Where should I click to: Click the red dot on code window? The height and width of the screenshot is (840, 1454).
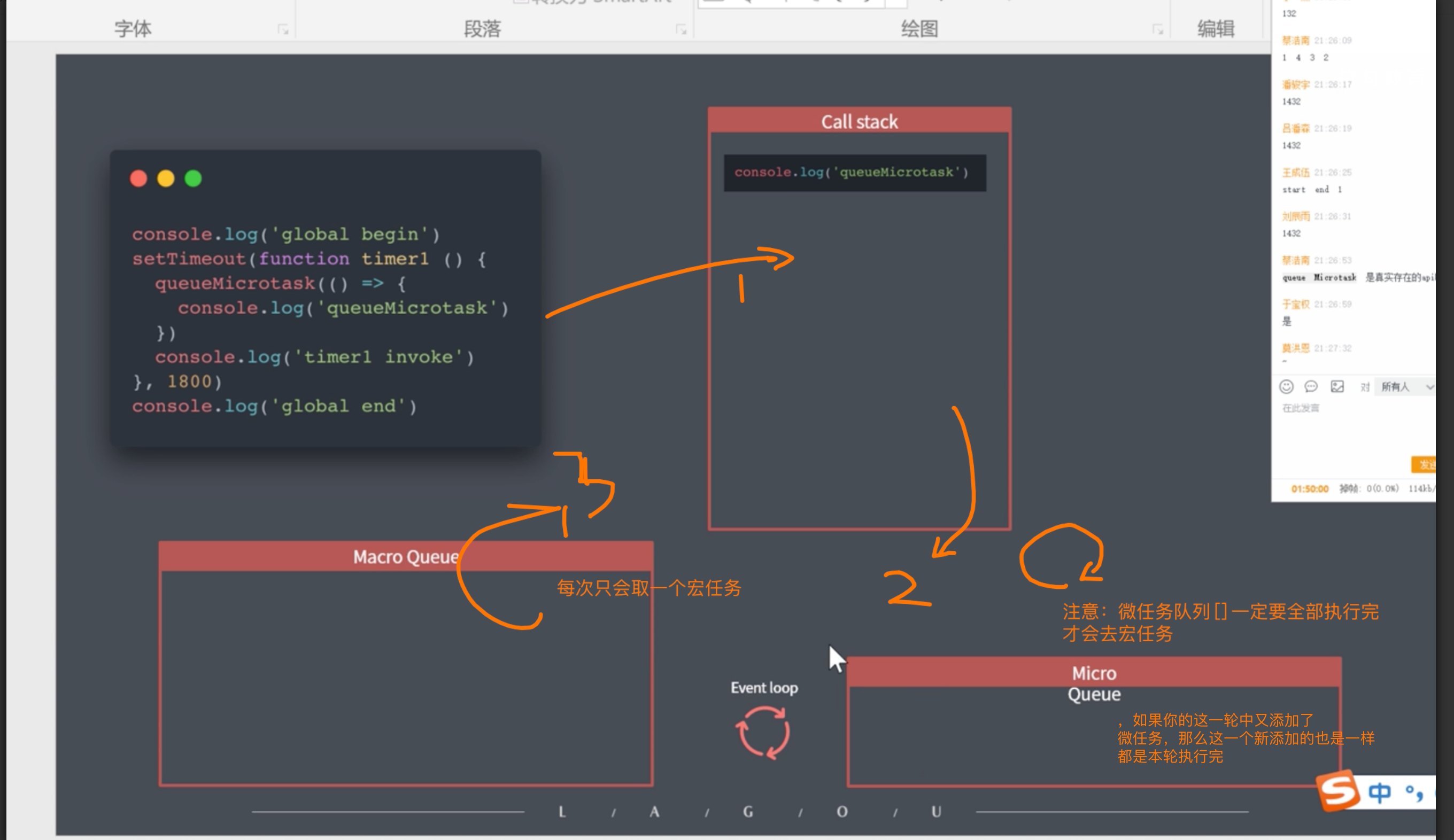coord(138,179)
